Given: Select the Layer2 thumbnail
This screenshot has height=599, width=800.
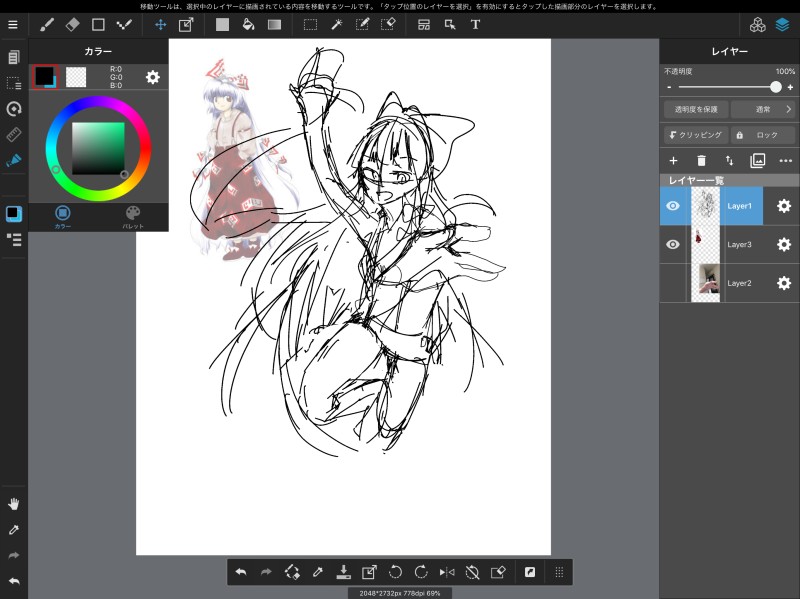Looking at the screenshot, I should pyautogui.click(x=706, y=283).
